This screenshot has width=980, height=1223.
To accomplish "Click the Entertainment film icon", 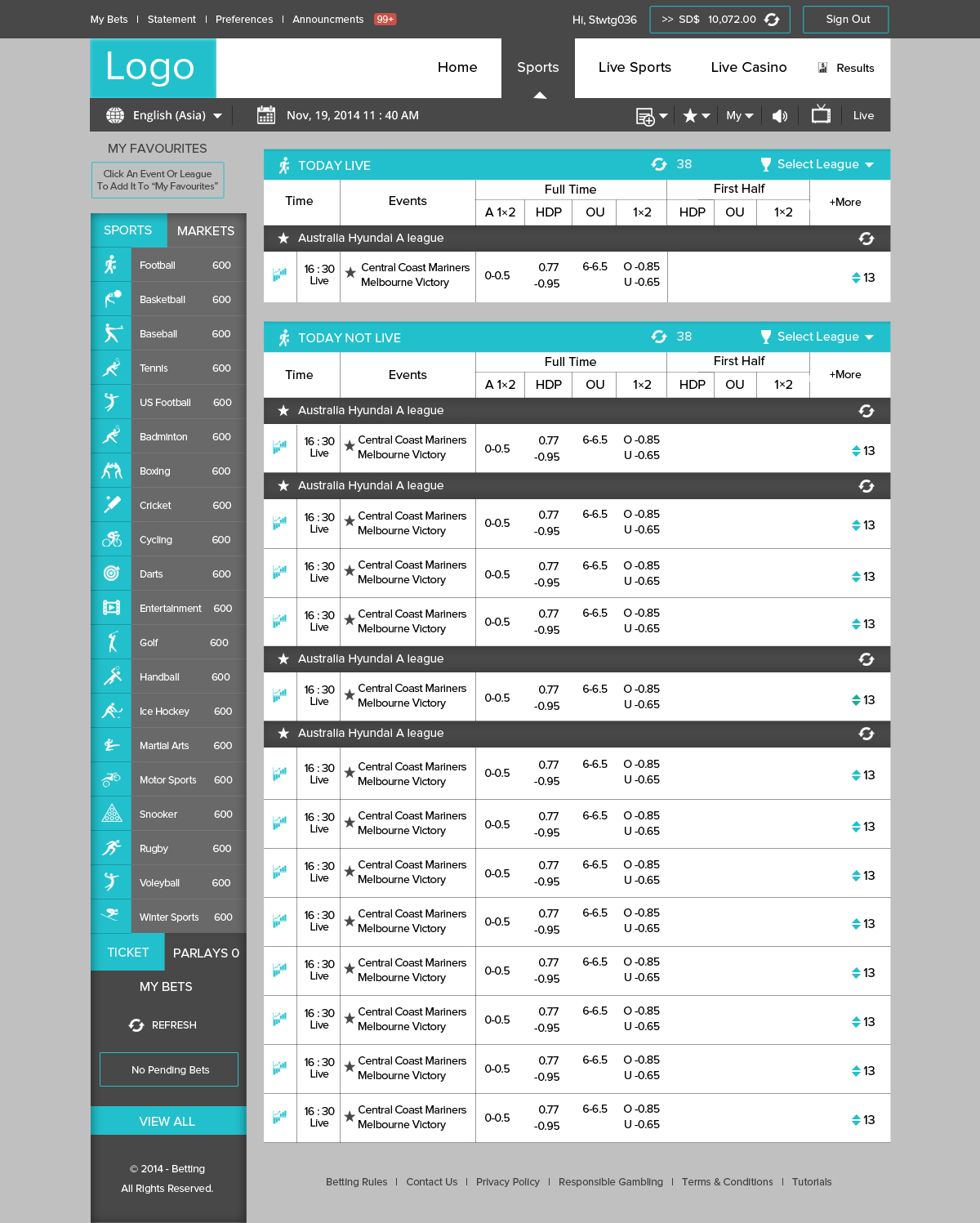I will point(112,608).
